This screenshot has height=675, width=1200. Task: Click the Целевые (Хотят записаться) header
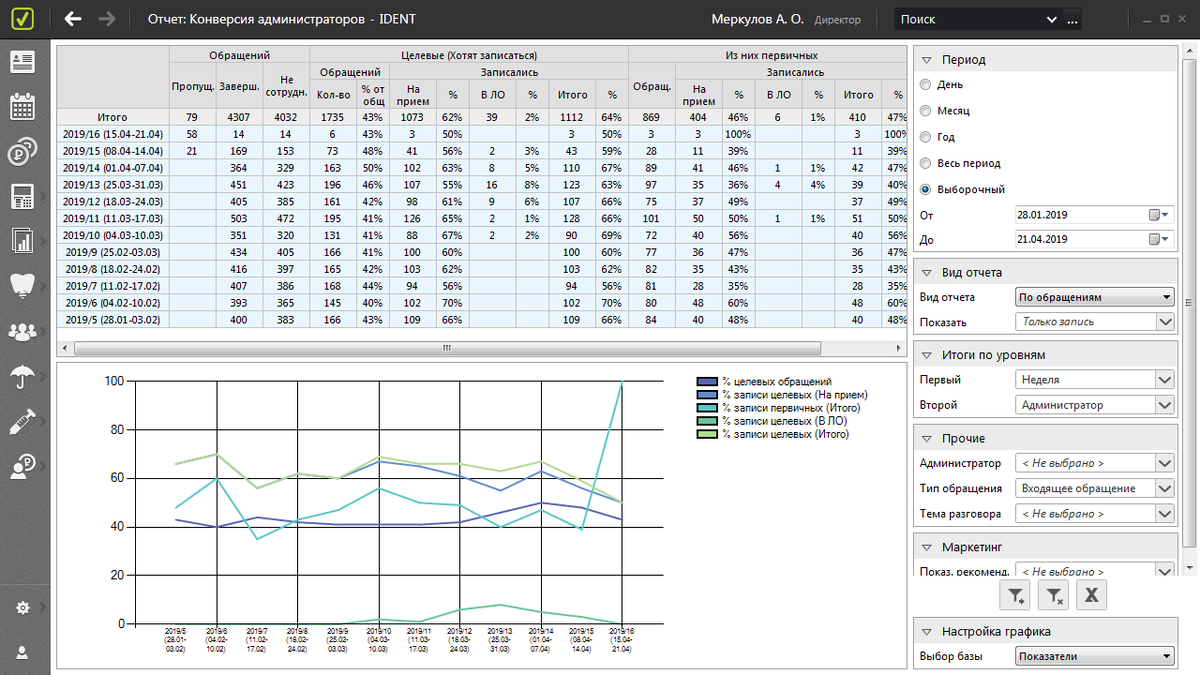point(469,55)
